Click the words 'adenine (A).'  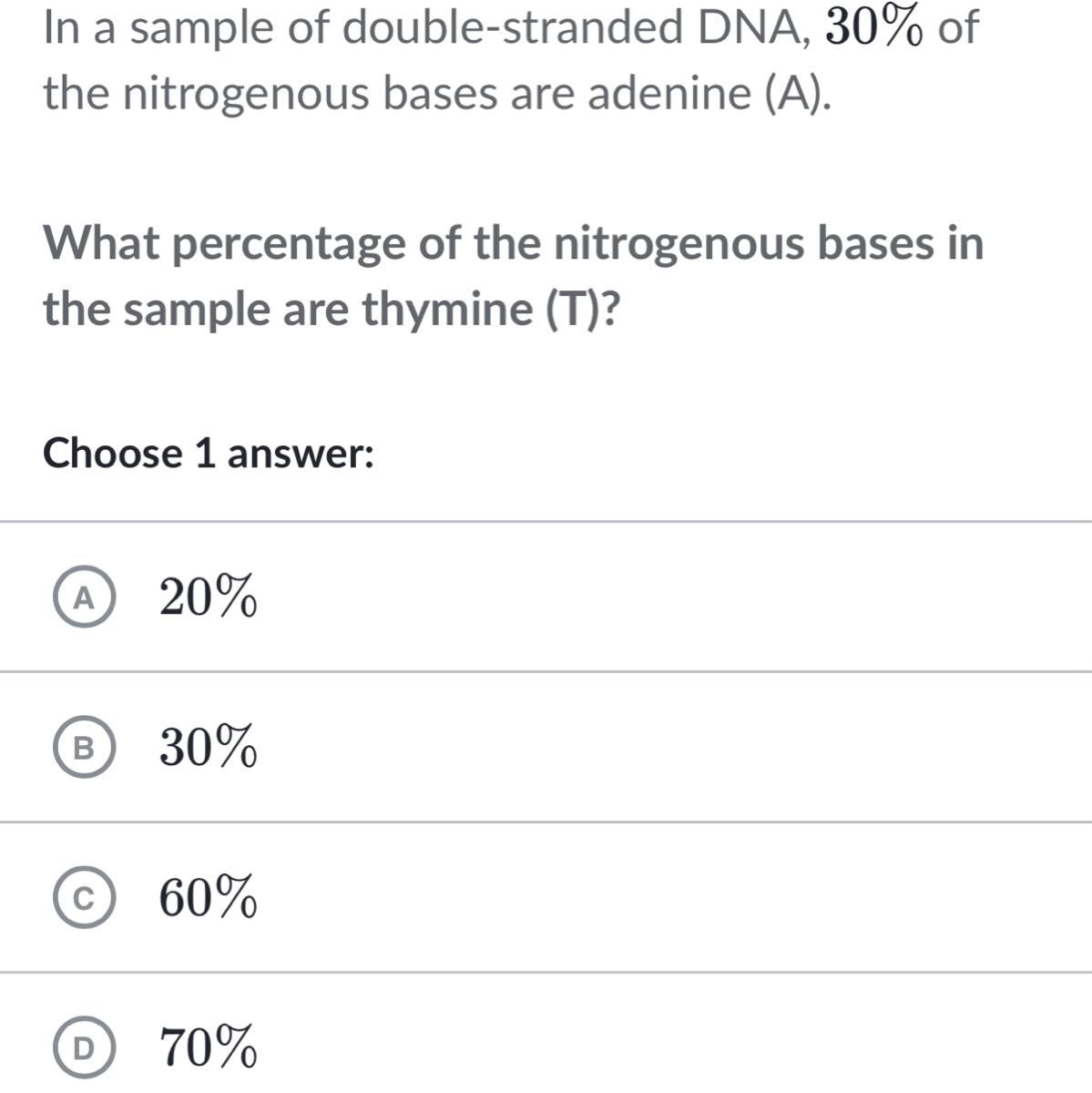pos(709,93)
